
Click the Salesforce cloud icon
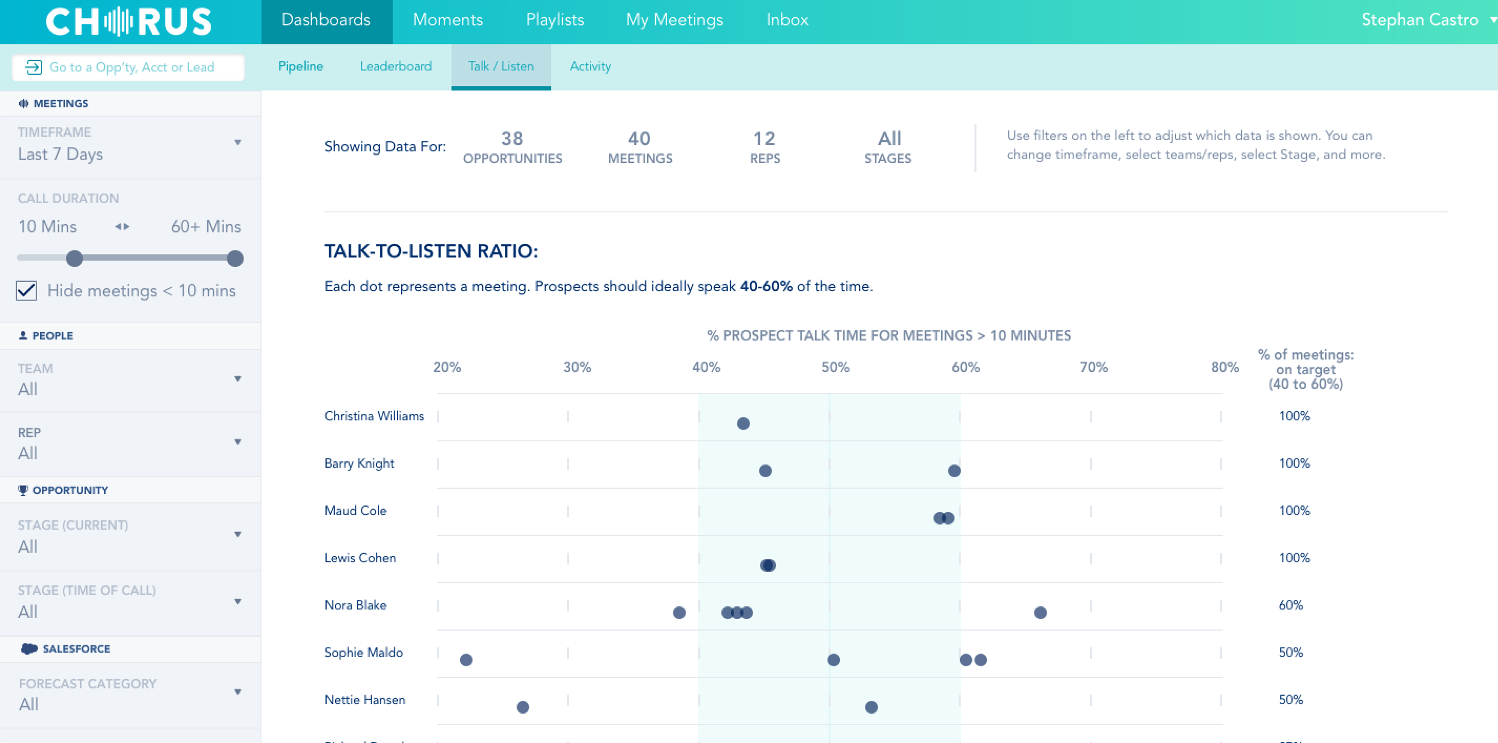pos(27,648)
